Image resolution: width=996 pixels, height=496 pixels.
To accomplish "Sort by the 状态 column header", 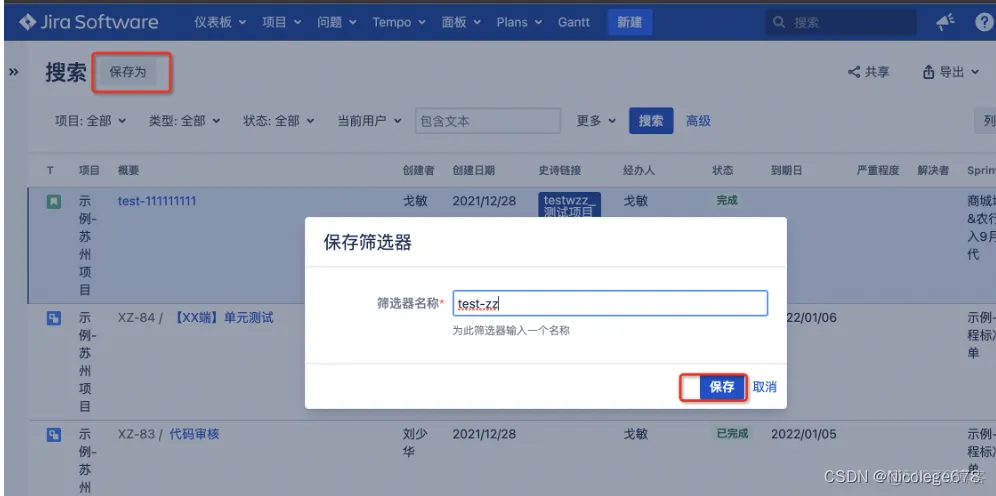I will pyautogui.click(x=723, y=170).
